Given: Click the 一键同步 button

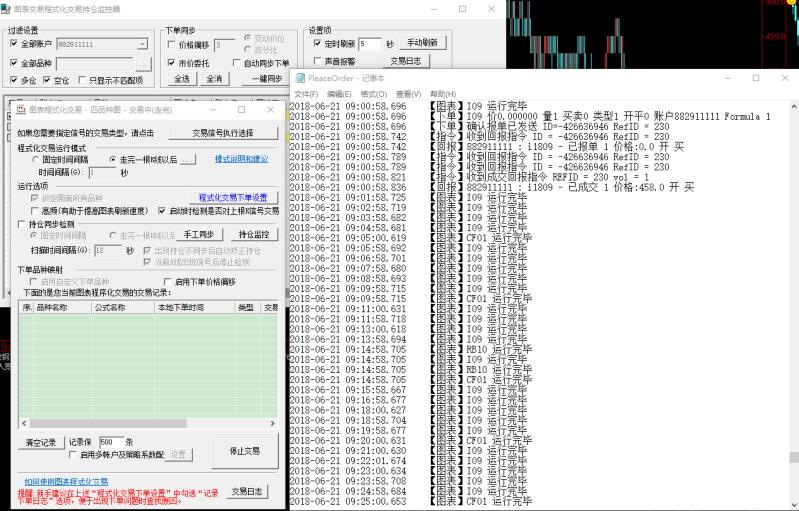Looking at the screenshot, I should click(267, 78).
